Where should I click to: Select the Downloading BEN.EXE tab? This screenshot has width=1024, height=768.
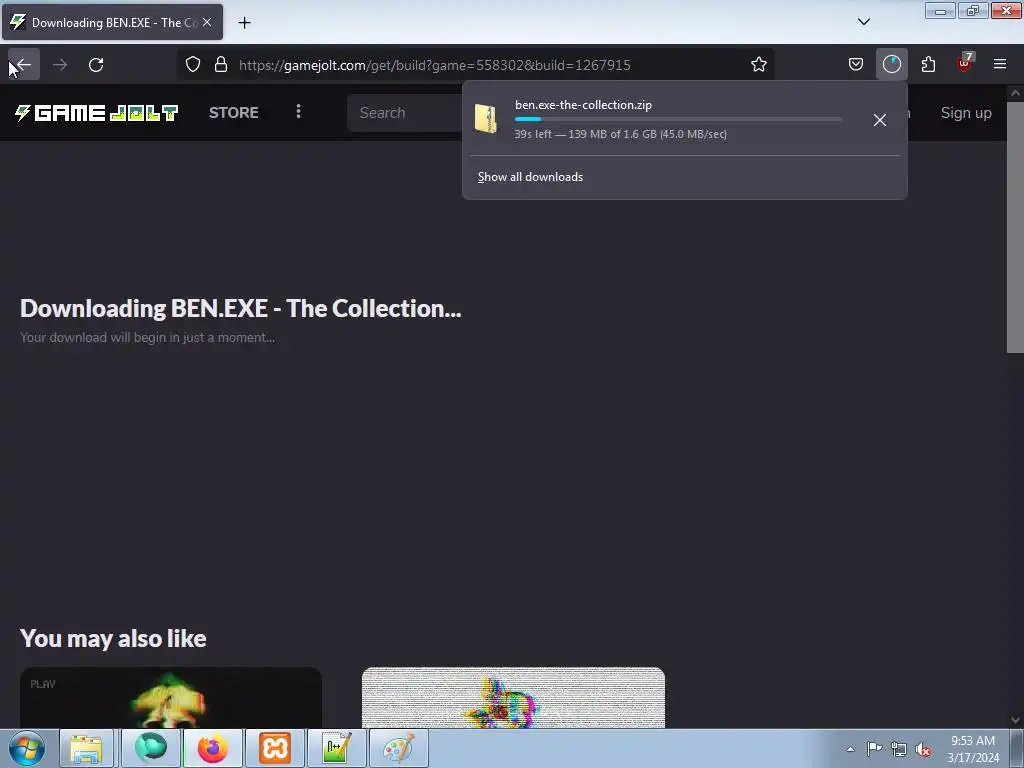coord(112,22)
